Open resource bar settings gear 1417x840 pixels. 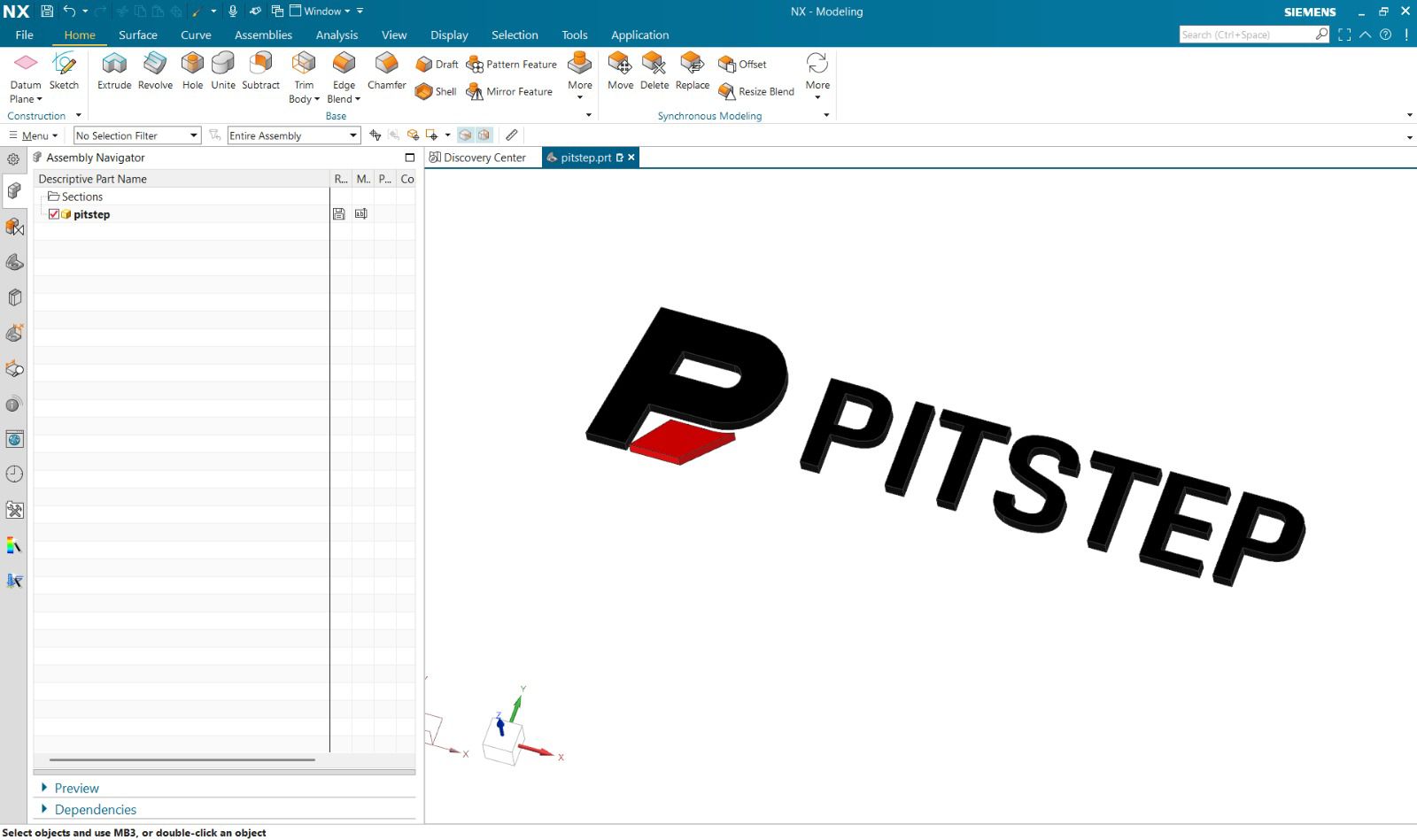click(13, 159)
